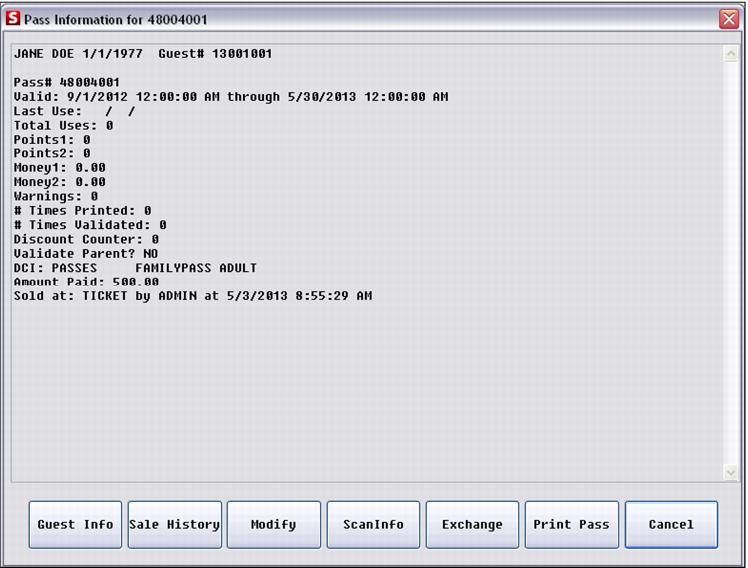Click the JANE DOE guest header line
The width and height of the screenshot is (748, 568).
(x=142, y=54)
